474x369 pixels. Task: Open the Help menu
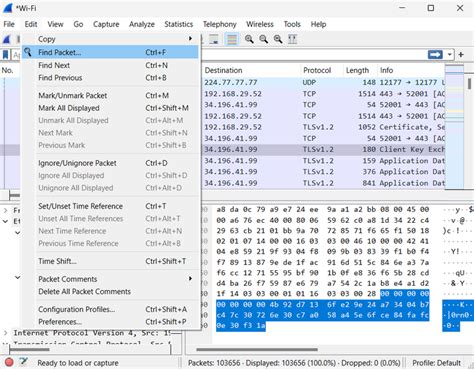click(x=318, y=24)
